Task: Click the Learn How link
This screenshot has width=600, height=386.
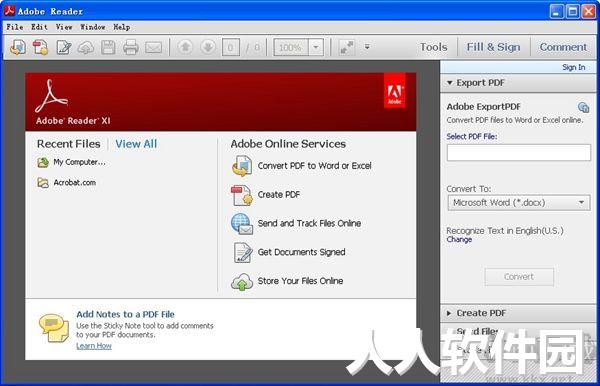Action: [94, 346]
